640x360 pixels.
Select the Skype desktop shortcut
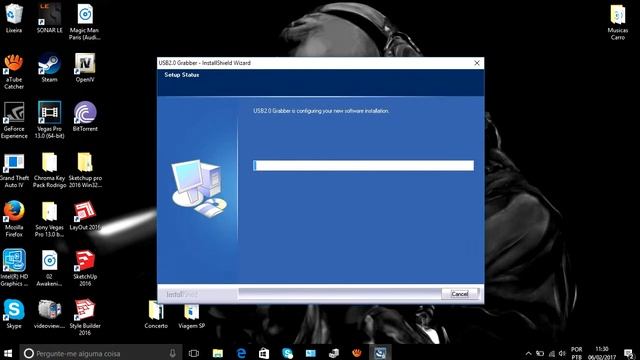(x=14, y=313)
